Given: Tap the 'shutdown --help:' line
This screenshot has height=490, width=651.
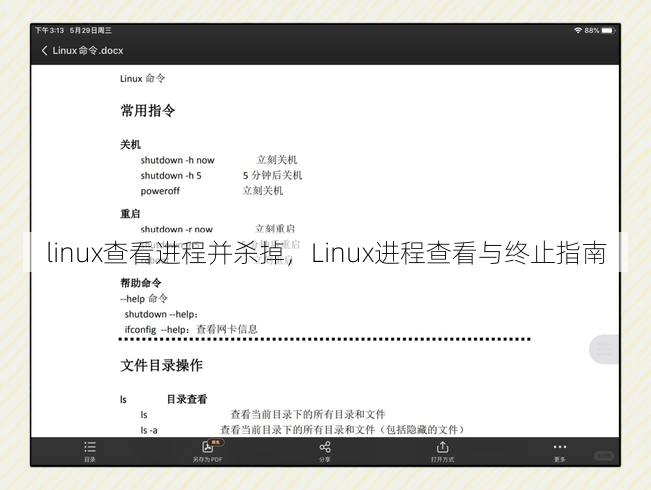Looking at the screenshot, I should tap(161, 314).
